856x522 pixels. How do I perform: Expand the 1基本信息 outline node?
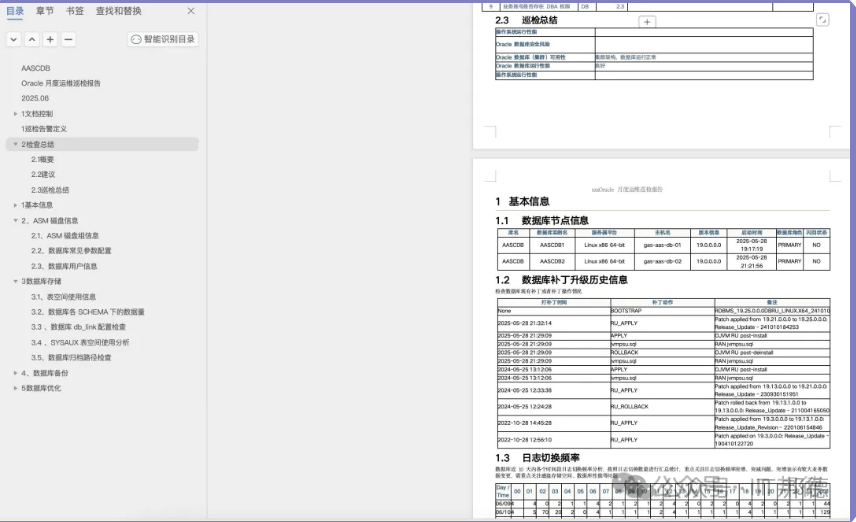pos(15,205)
